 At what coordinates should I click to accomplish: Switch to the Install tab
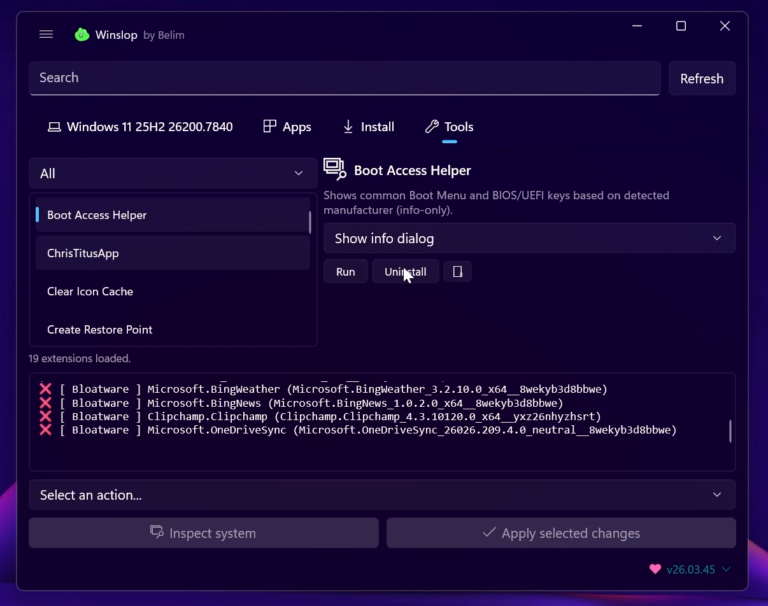click(x=368, y=127)
